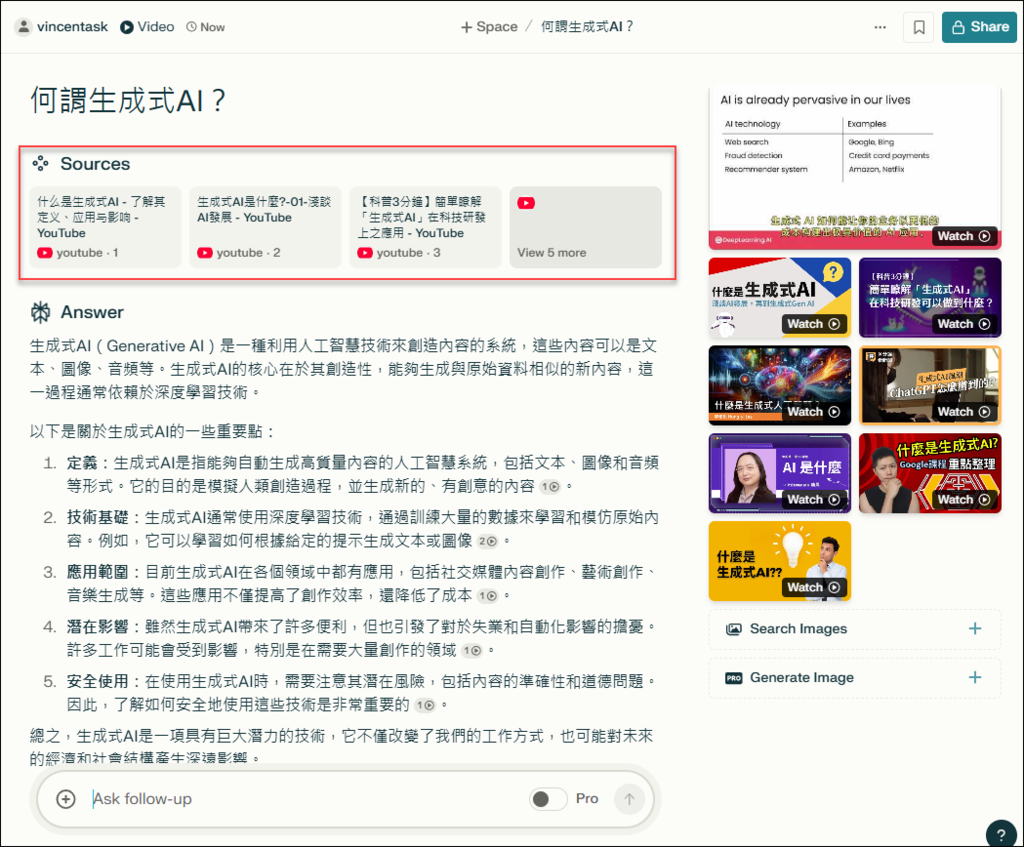
Task: Click the Answer section icon
Action: 40,312
